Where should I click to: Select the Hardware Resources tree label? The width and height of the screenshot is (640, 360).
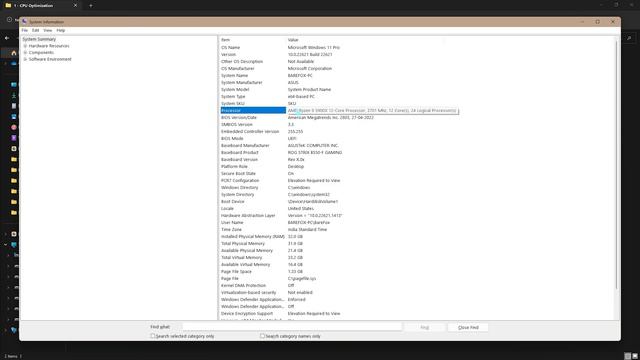[49, 46]
